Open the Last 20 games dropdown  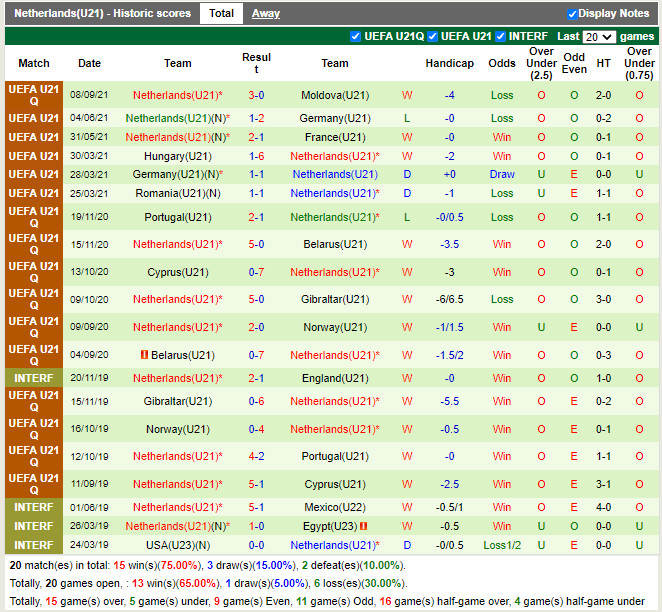click(598, 37)
